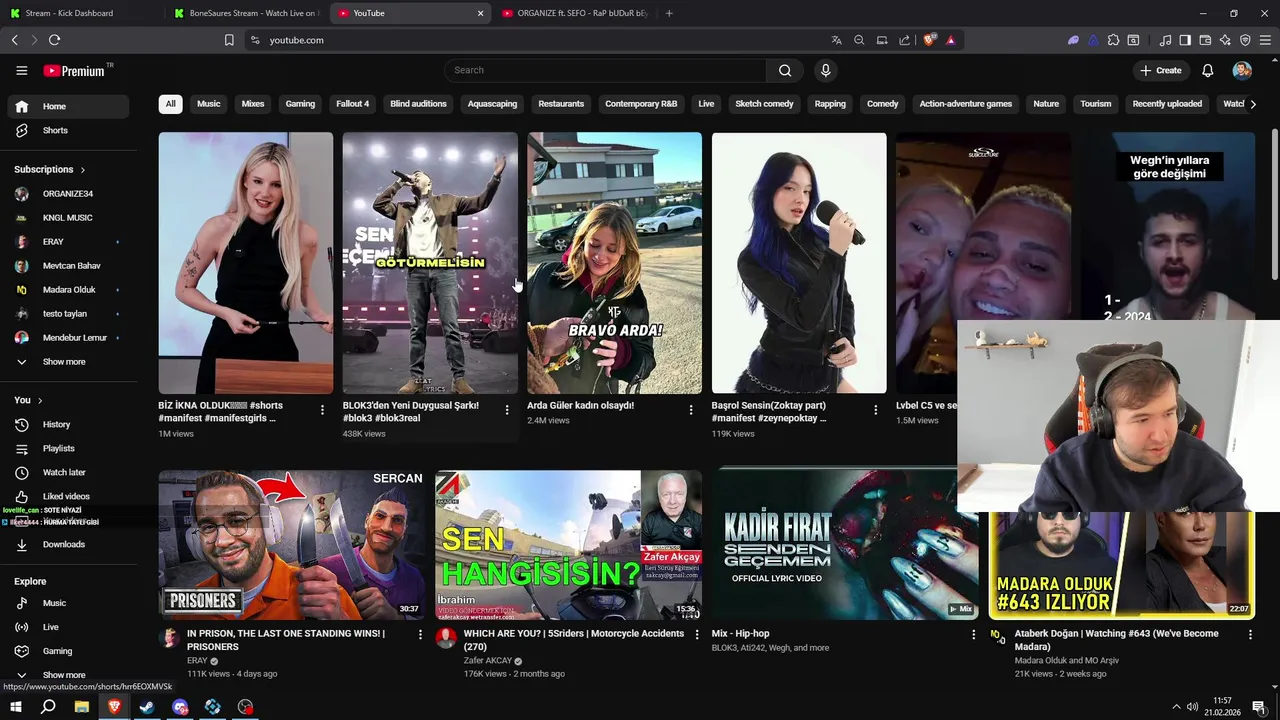Viewport: 1280px width, 720px height.
Task: Switch to BoneSaures Stream browser tab
Action: (x=245, y=13)
